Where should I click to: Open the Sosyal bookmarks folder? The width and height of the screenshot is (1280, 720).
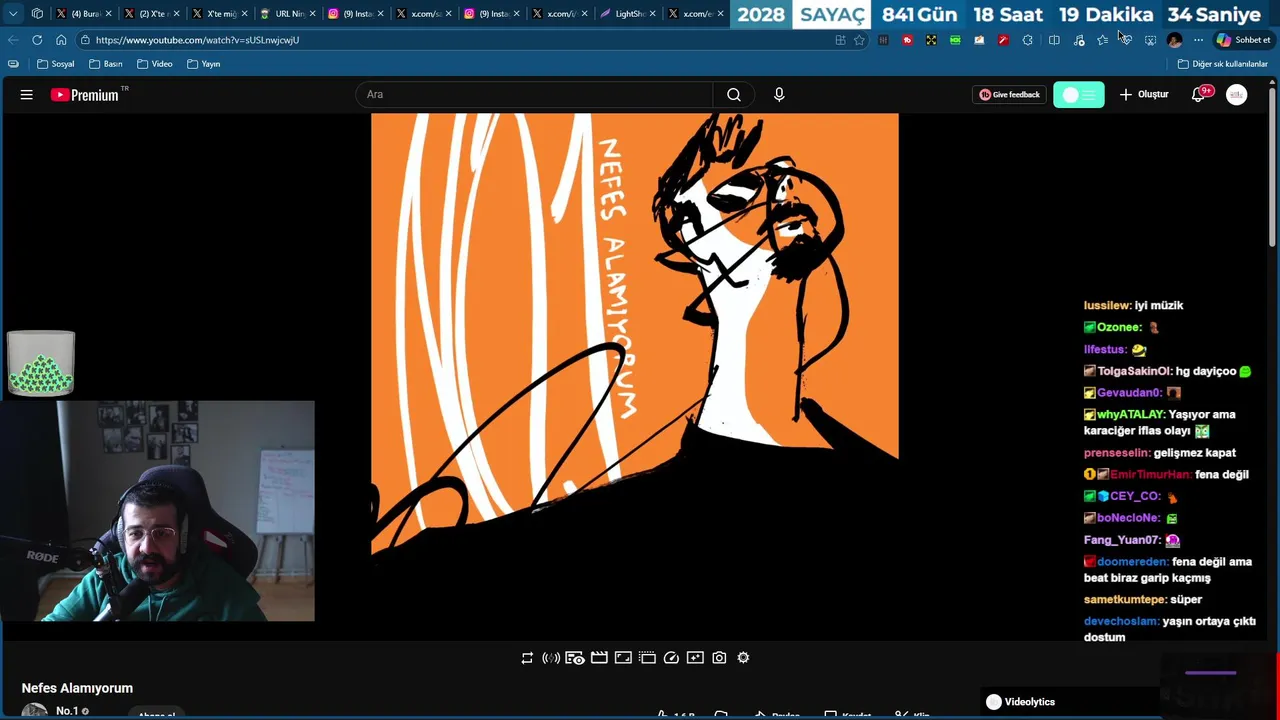coord(56,64)
